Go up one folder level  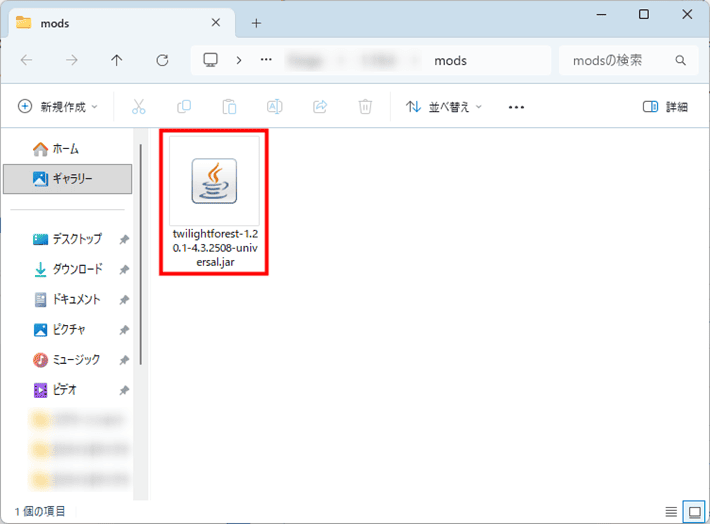click(x=116, y=60)
